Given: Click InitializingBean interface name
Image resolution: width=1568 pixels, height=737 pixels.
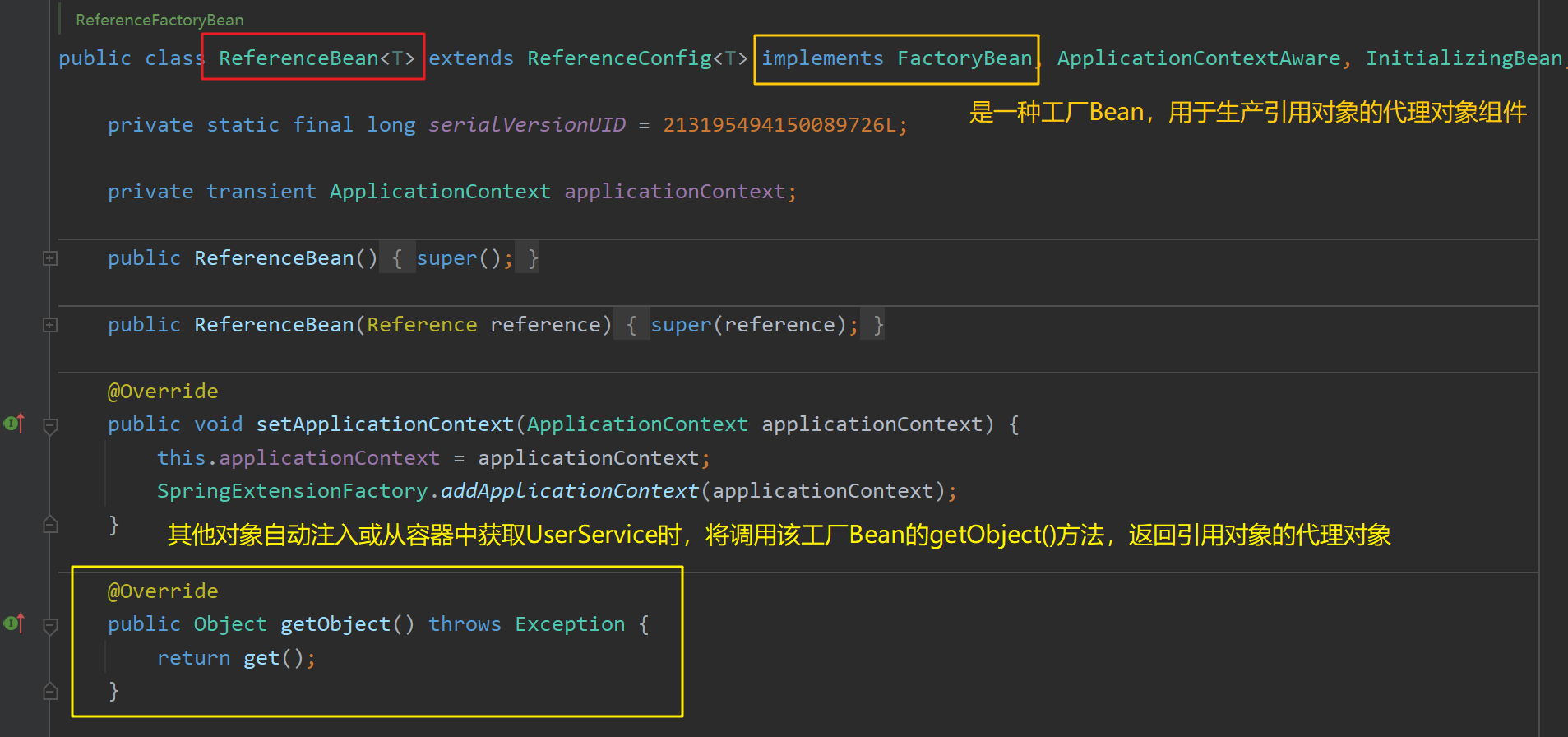Looking at the screenshot, I should tap(1464, 58).
